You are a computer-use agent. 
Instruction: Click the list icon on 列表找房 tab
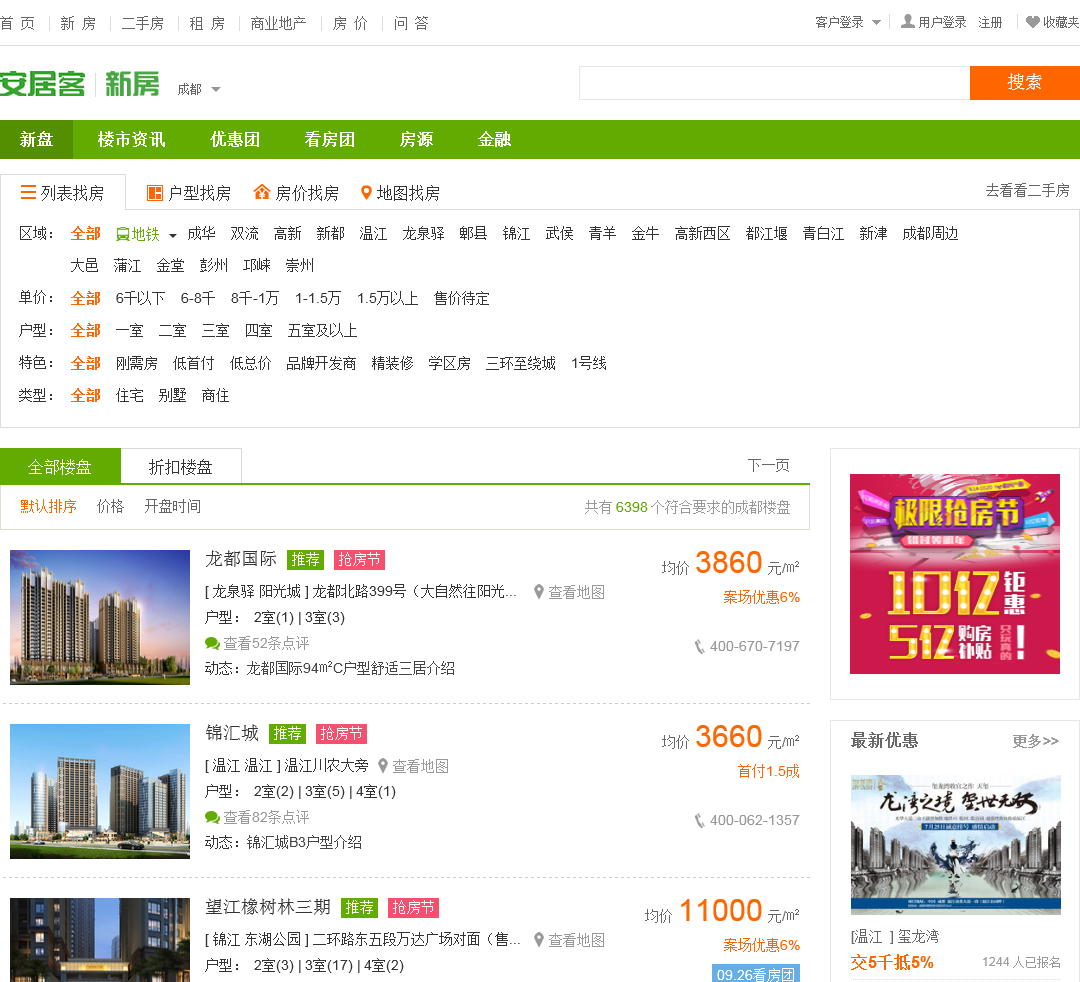[x=28, y=192]
